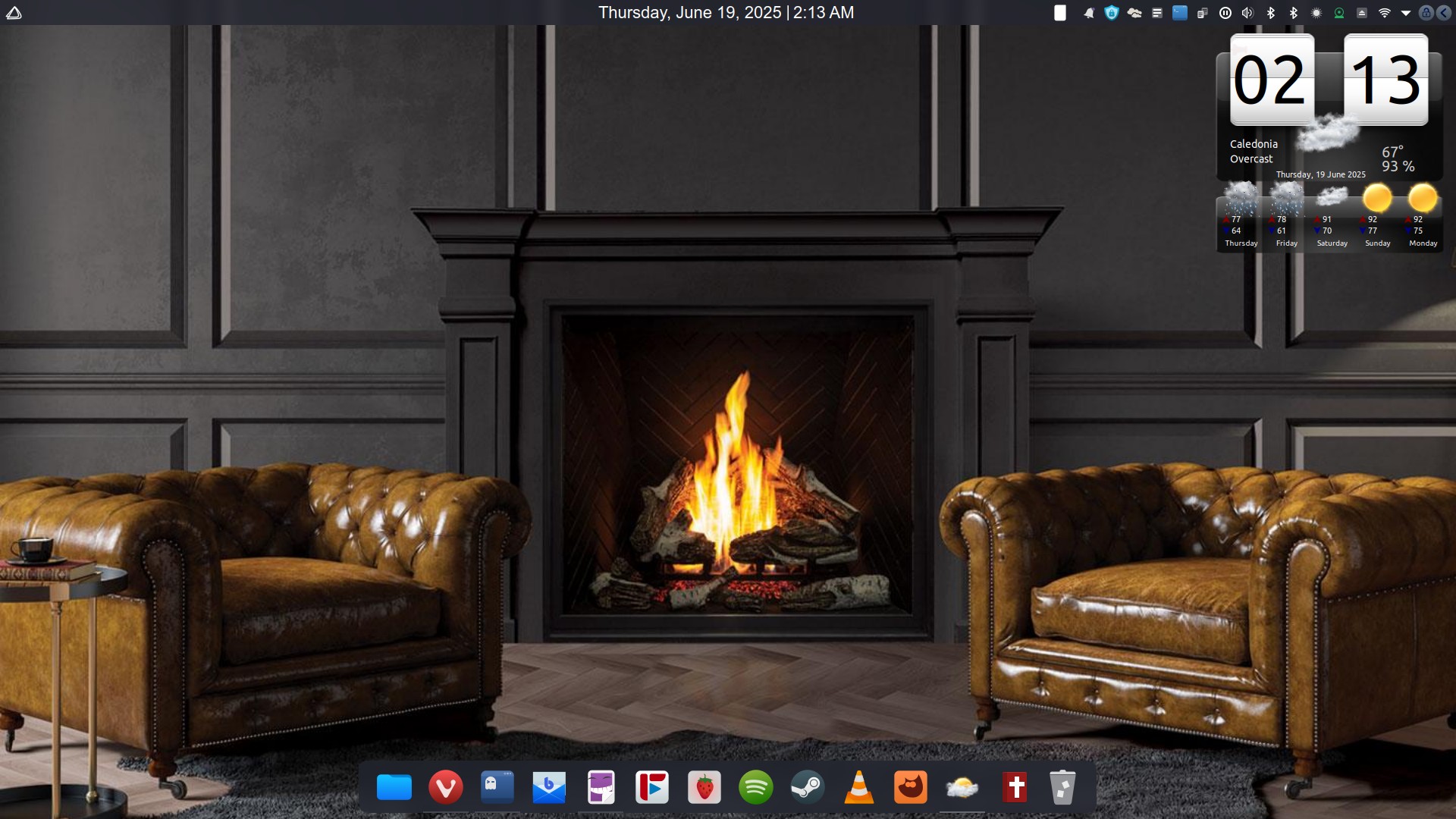
Task: Launch the FreeTube app in the dock
Action: pyautogui.click(x=652, y=787)
